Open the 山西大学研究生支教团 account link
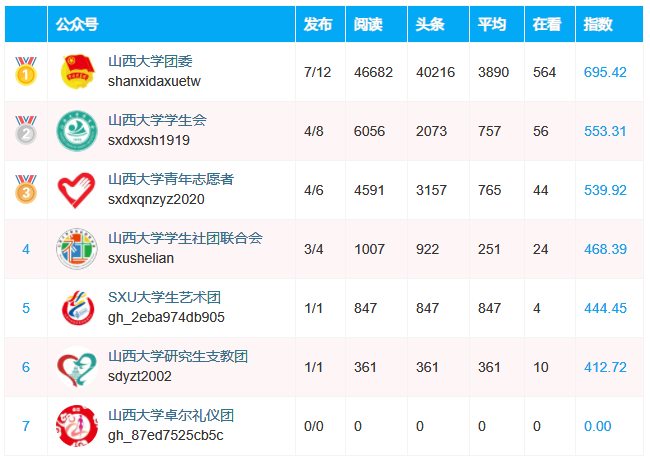Viewport: 650px width, 458px height. (x=178, y=356)
